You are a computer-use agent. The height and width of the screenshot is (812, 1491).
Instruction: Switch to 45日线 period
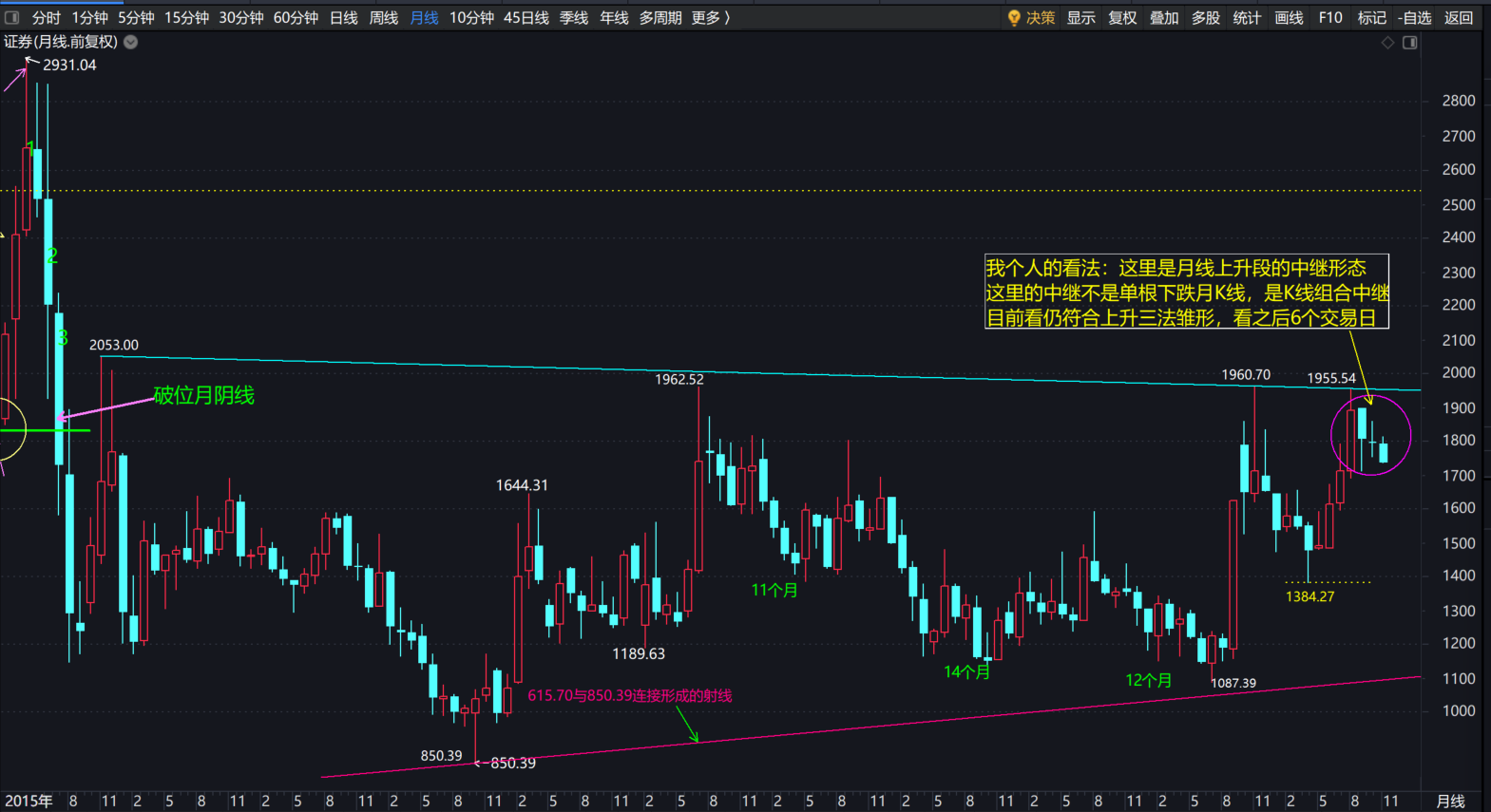pos(526,17)
